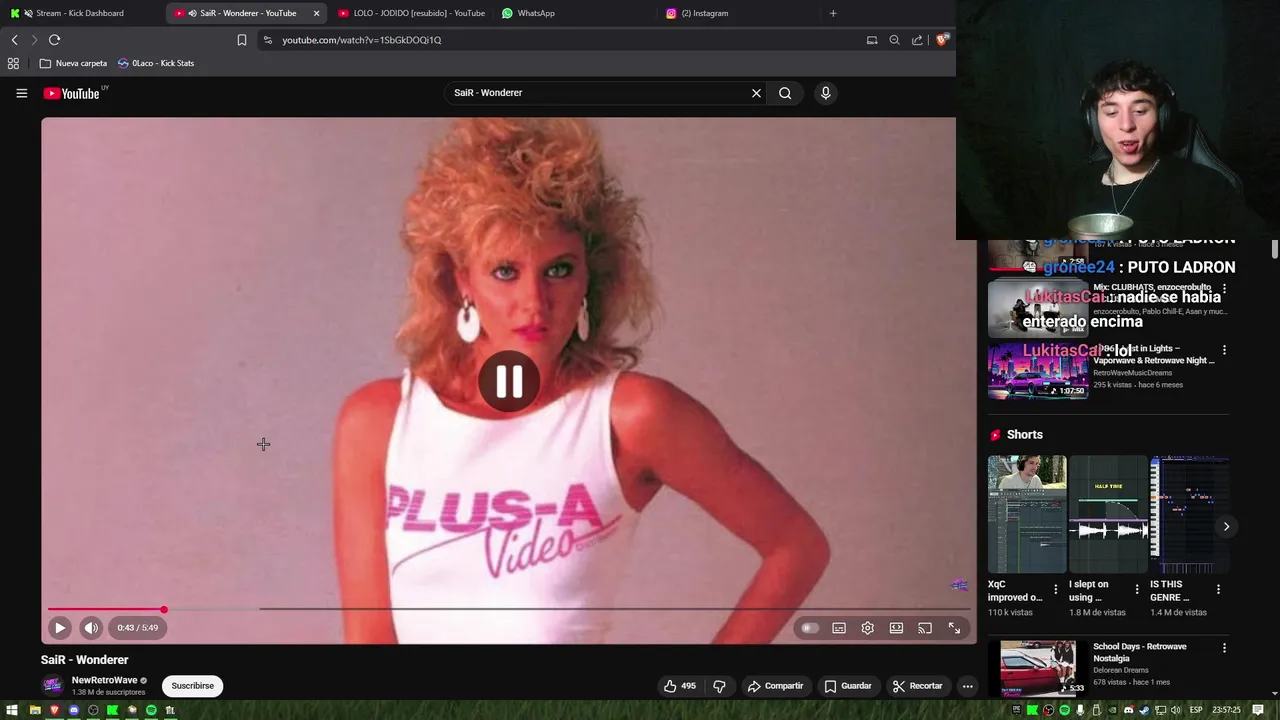Open options for IS THIS GENRE short

[1218, 590]
